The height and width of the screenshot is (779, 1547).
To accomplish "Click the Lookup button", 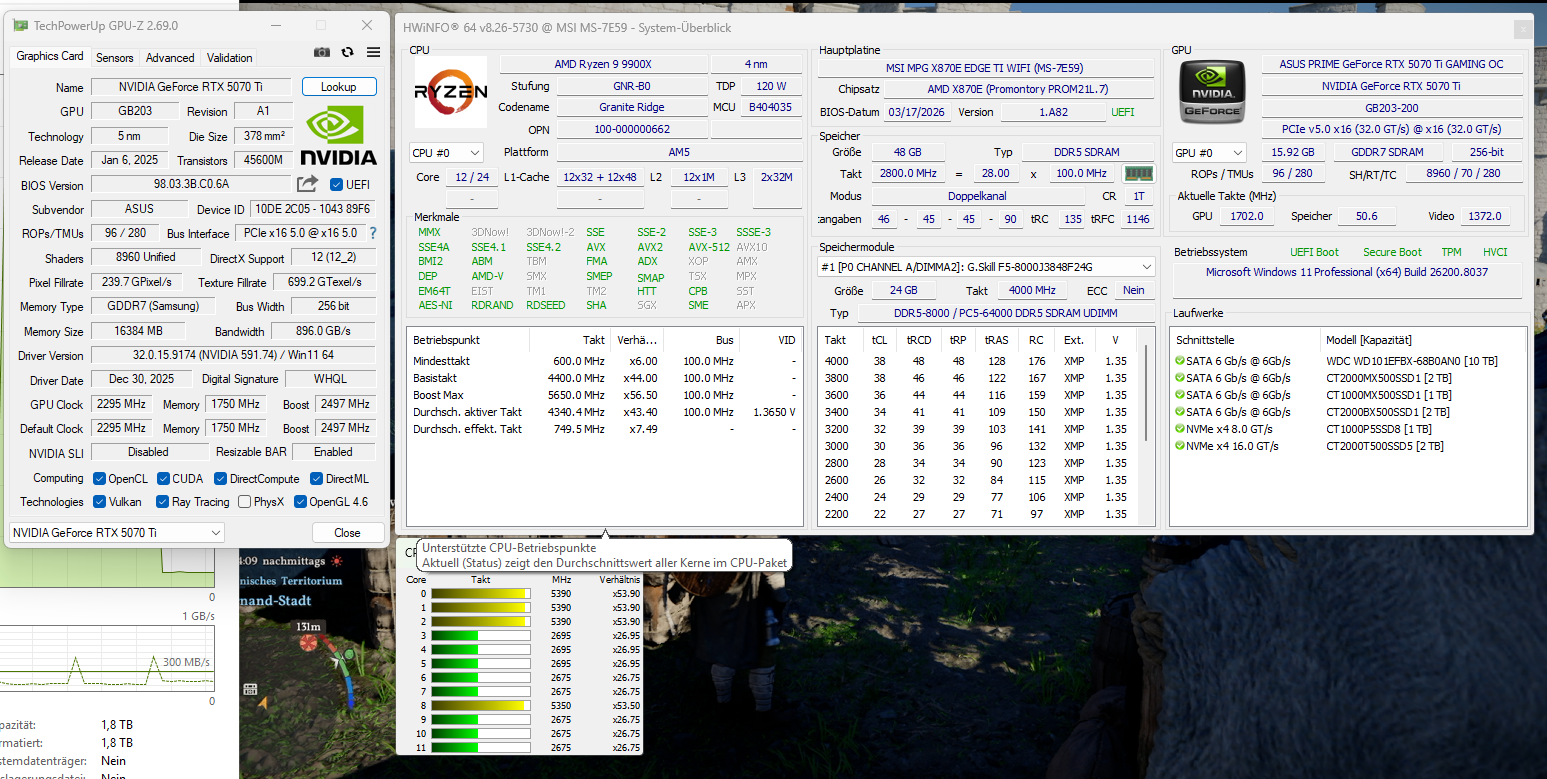I will coord(339,87).
